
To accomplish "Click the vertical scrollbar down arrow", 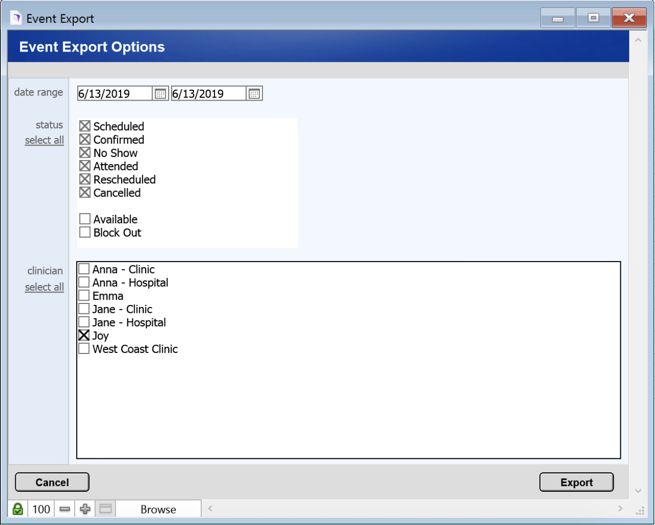I will coord(638,491).
